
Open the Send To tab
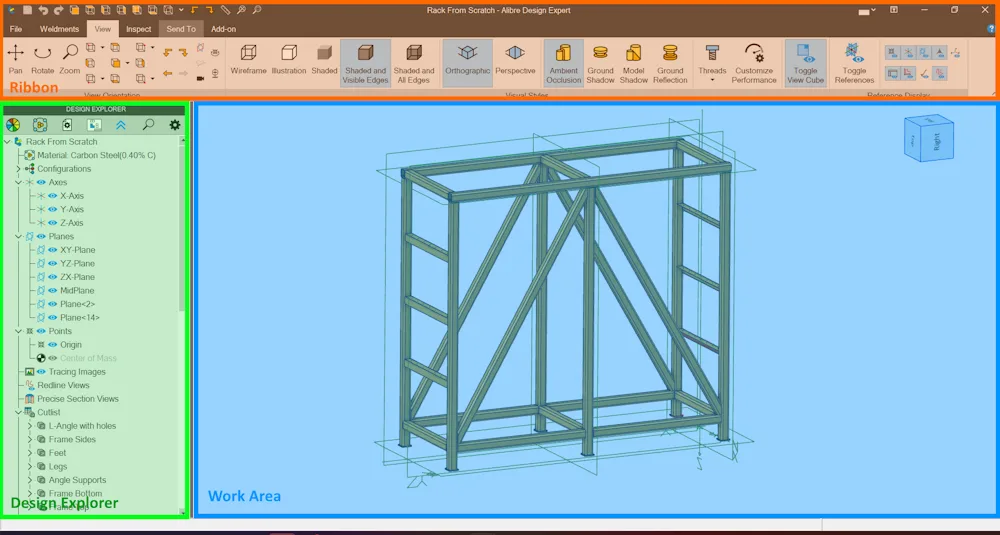point(181,29)
